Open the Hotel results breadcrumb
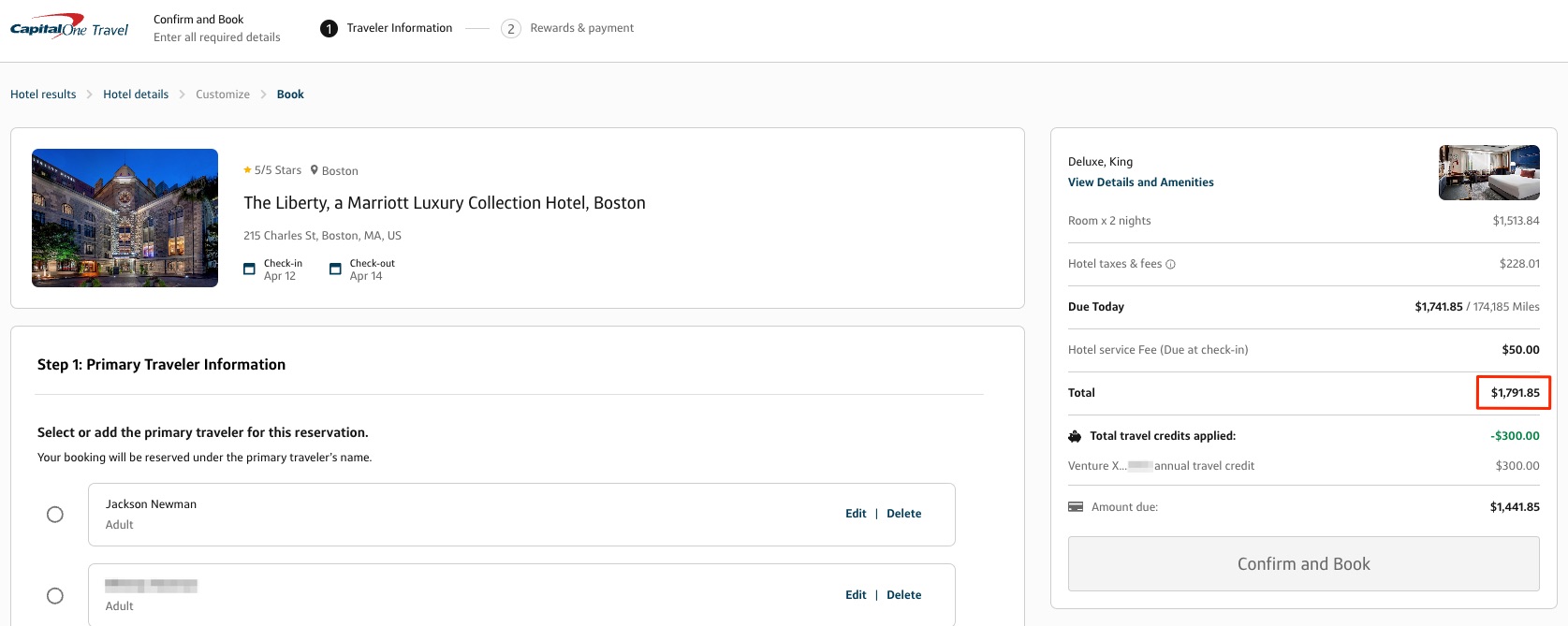This screenshot has width=1568, height=626. [x=43, y=95]
